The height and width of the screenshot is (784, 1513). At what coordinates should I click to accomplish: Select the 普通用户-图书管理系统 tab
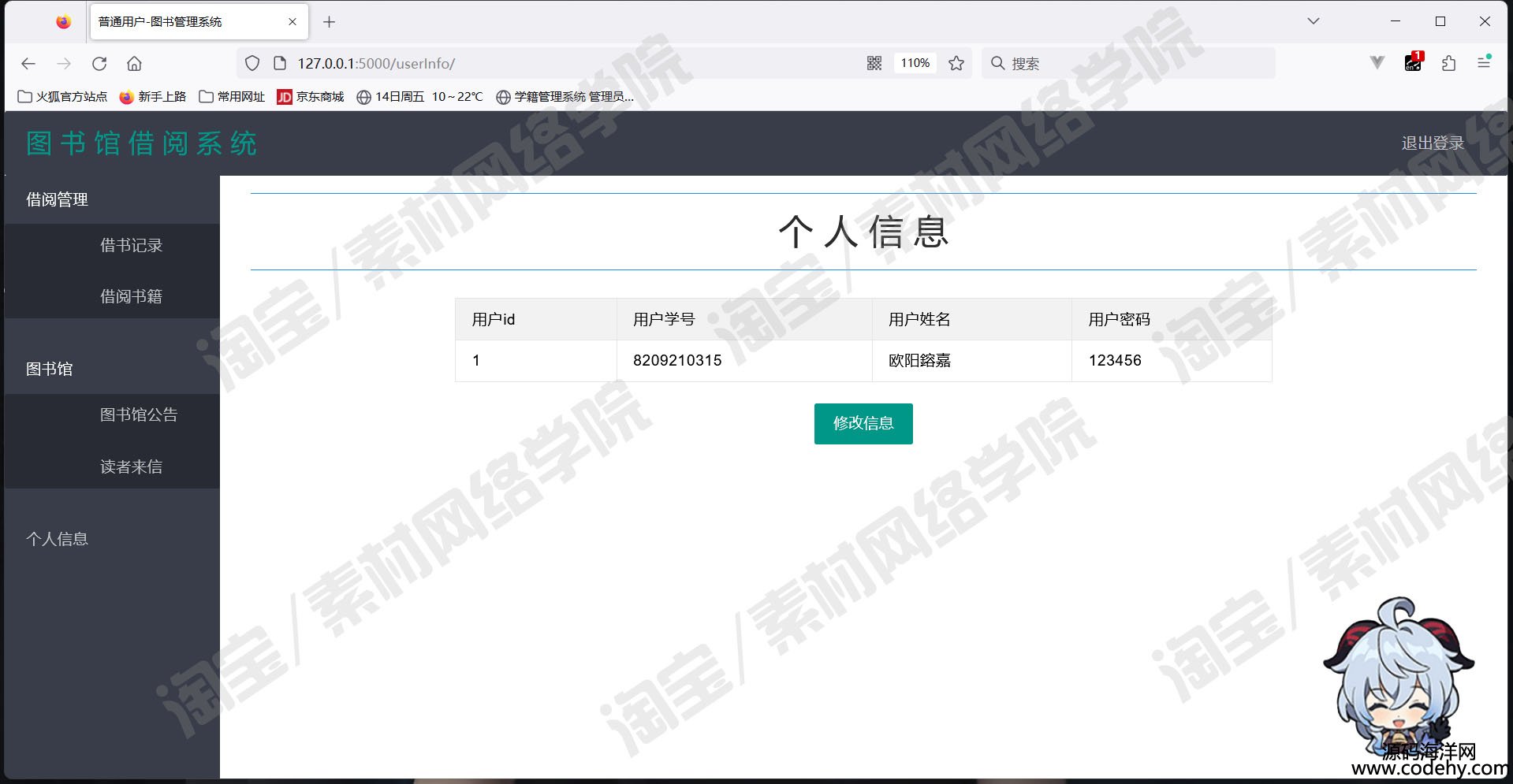coord(199,22)
